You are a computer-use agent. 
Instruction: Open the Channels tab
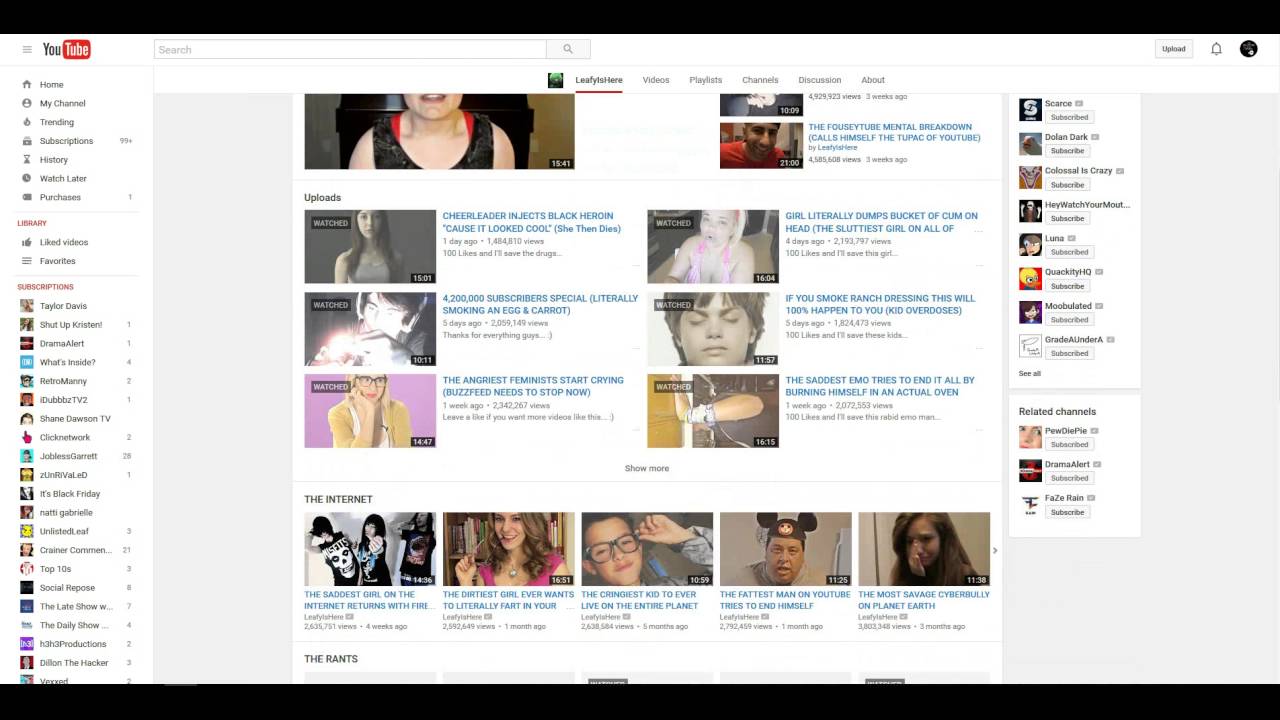(760, 80)
